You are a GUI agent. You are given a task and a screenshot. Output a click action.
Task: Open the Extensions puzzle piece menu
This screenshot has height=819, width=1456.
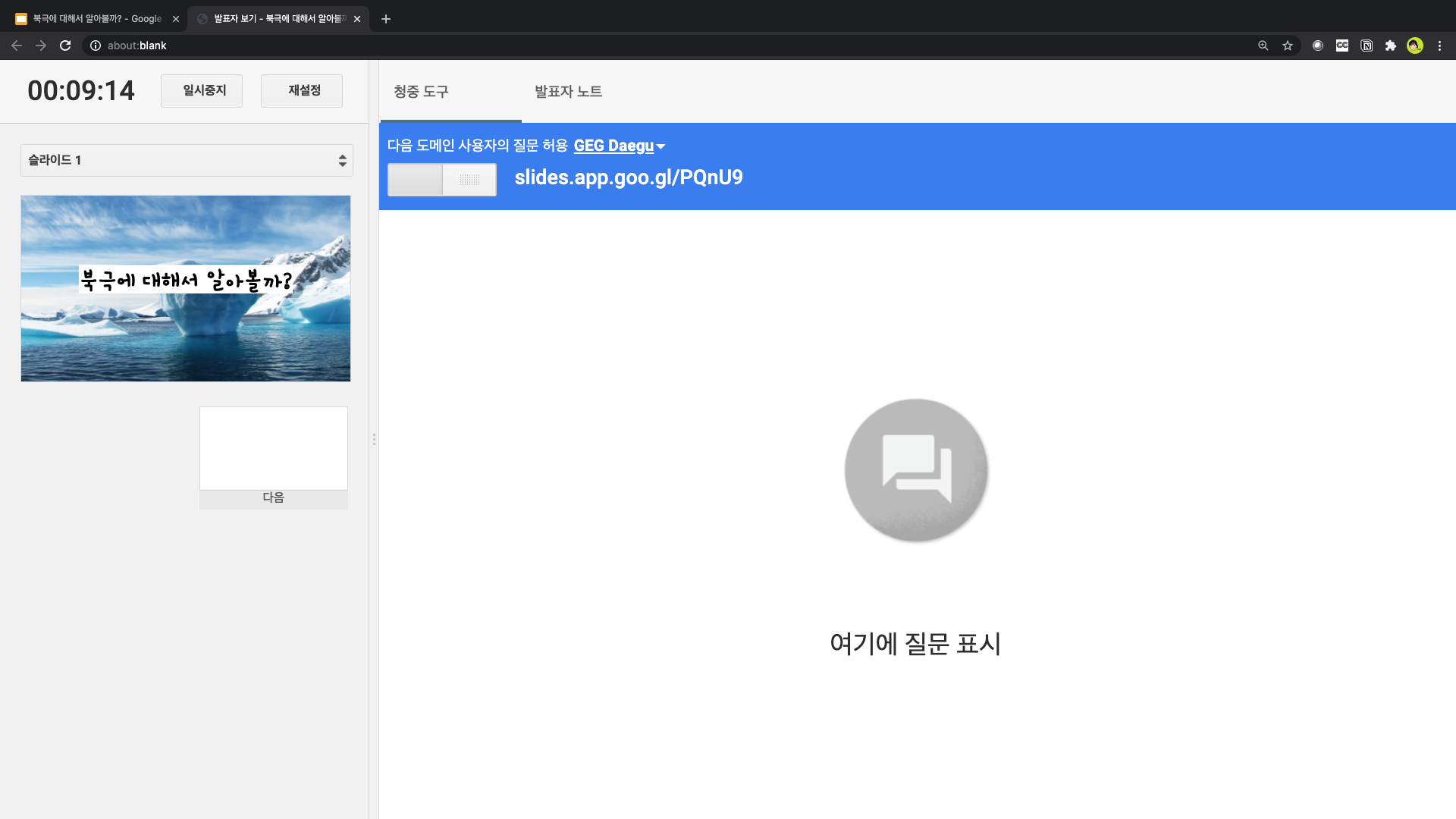[1391, 45]
